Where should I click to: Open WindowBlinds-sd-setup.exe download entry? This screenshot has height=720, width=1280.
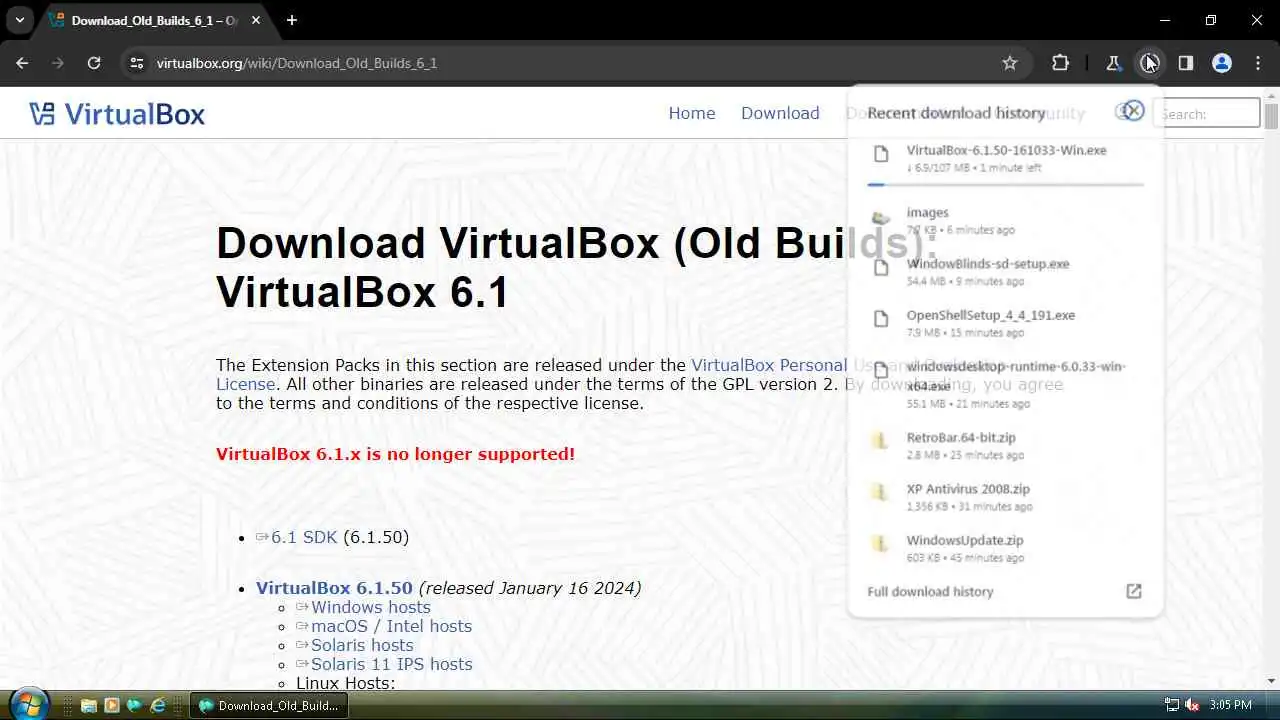[1005, 272]
